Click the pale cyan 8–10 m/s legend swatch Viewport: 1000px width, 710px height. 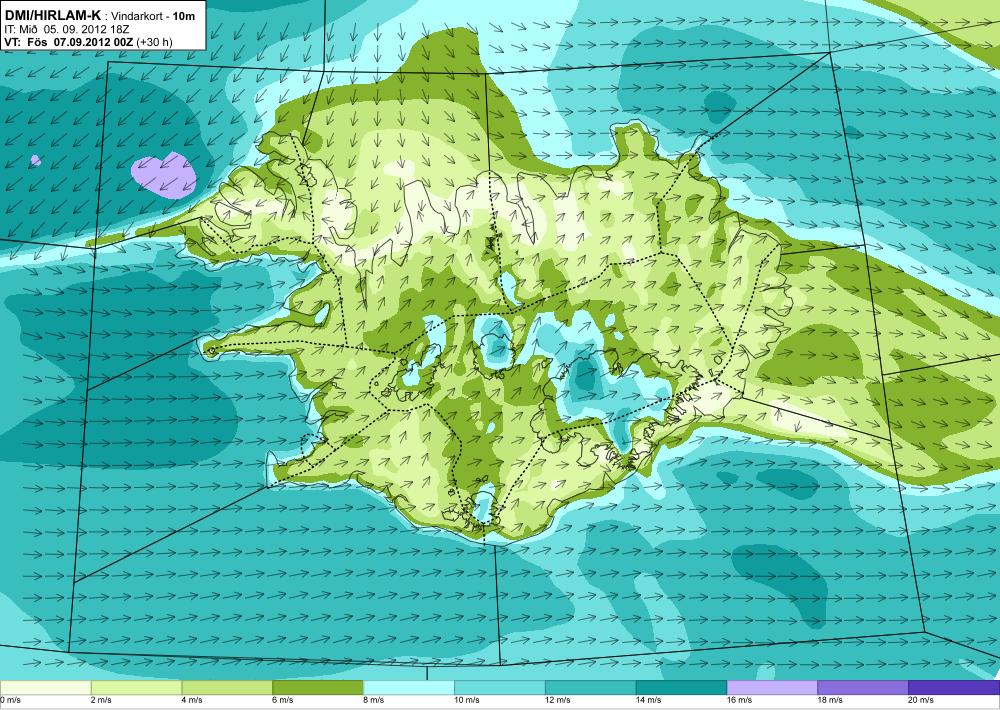(409, 688)
